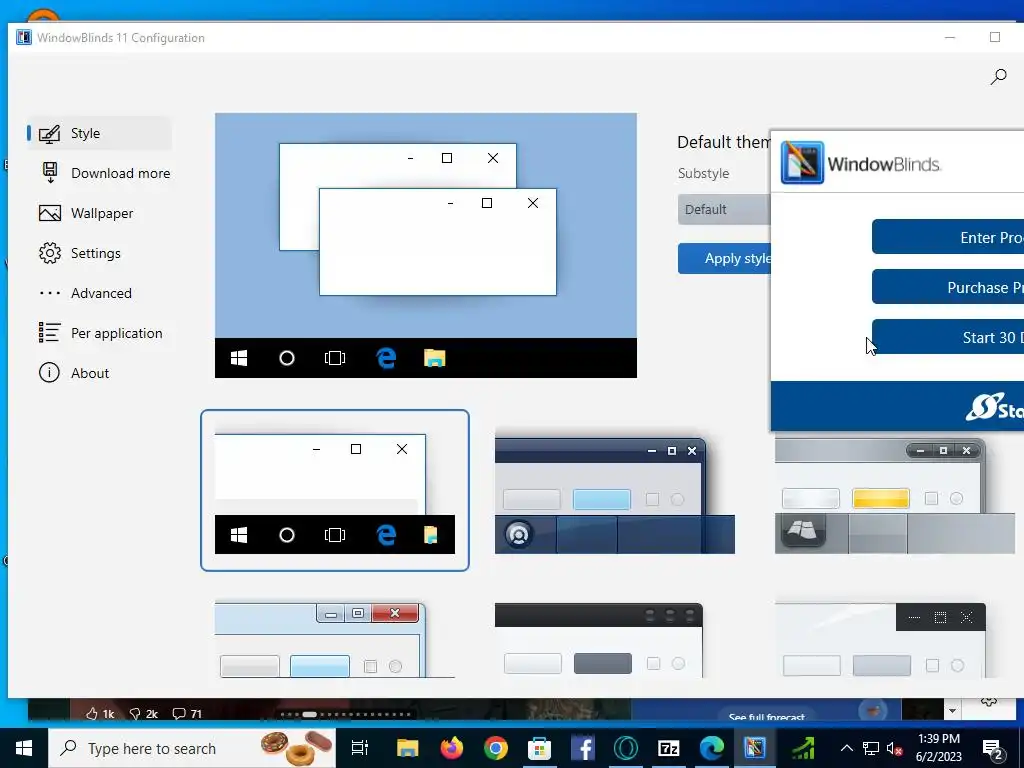Click the down arrow scroll button in background window
1024x768 pixels.
click(952, 711)
